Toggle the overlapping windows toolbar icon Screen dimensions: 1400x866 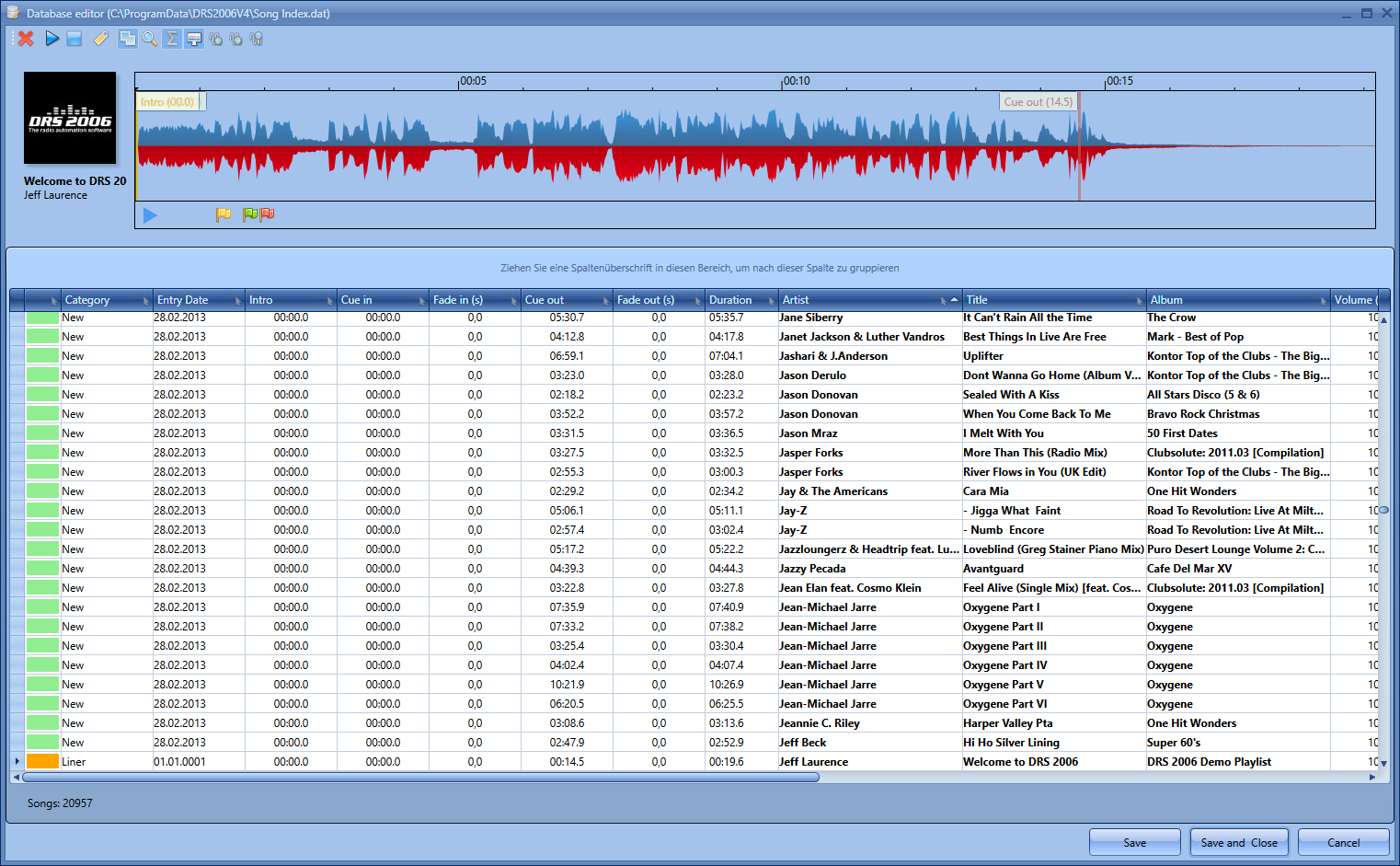tap(127, 39)
